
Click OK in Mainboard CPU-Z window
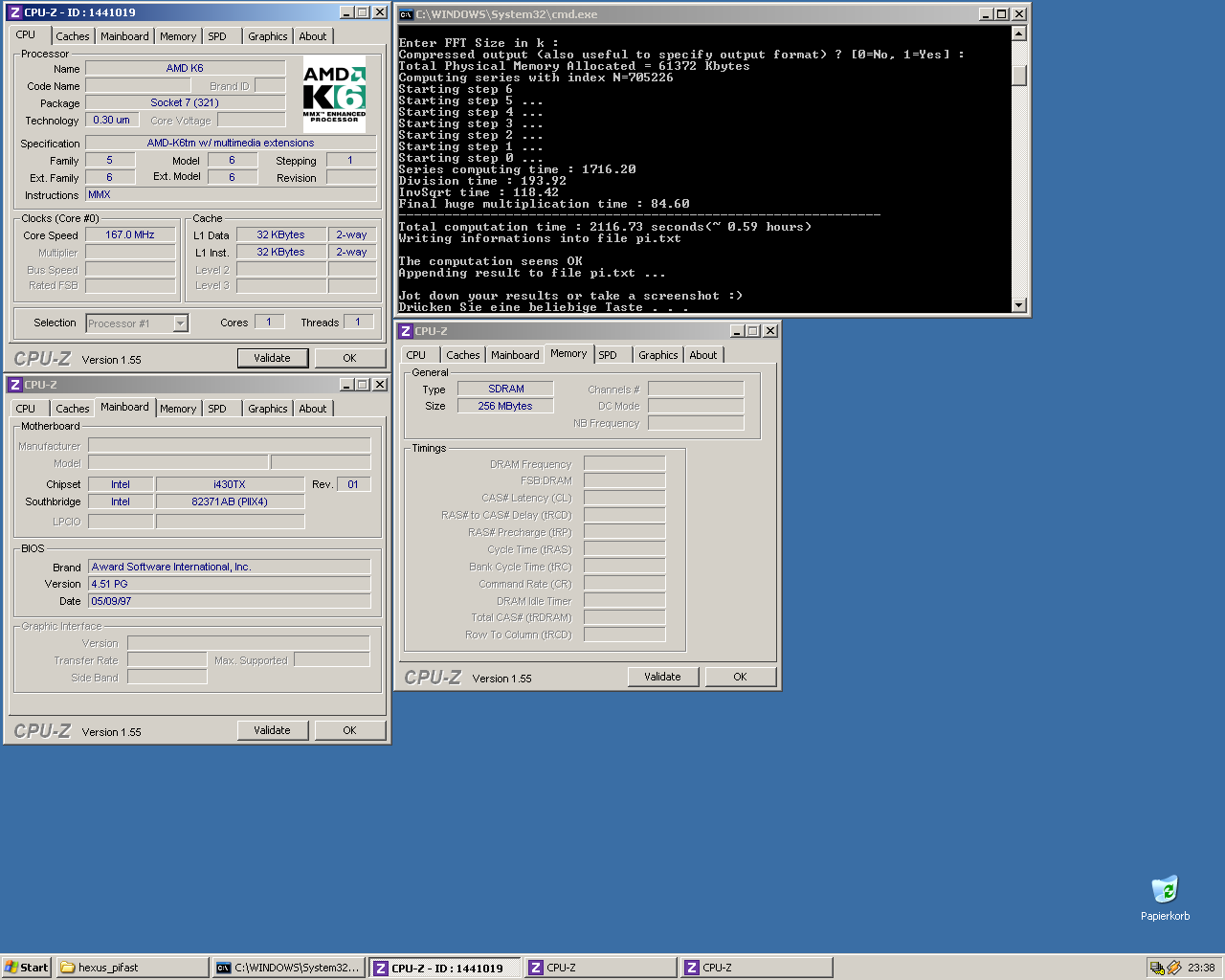tap(349, 730)
